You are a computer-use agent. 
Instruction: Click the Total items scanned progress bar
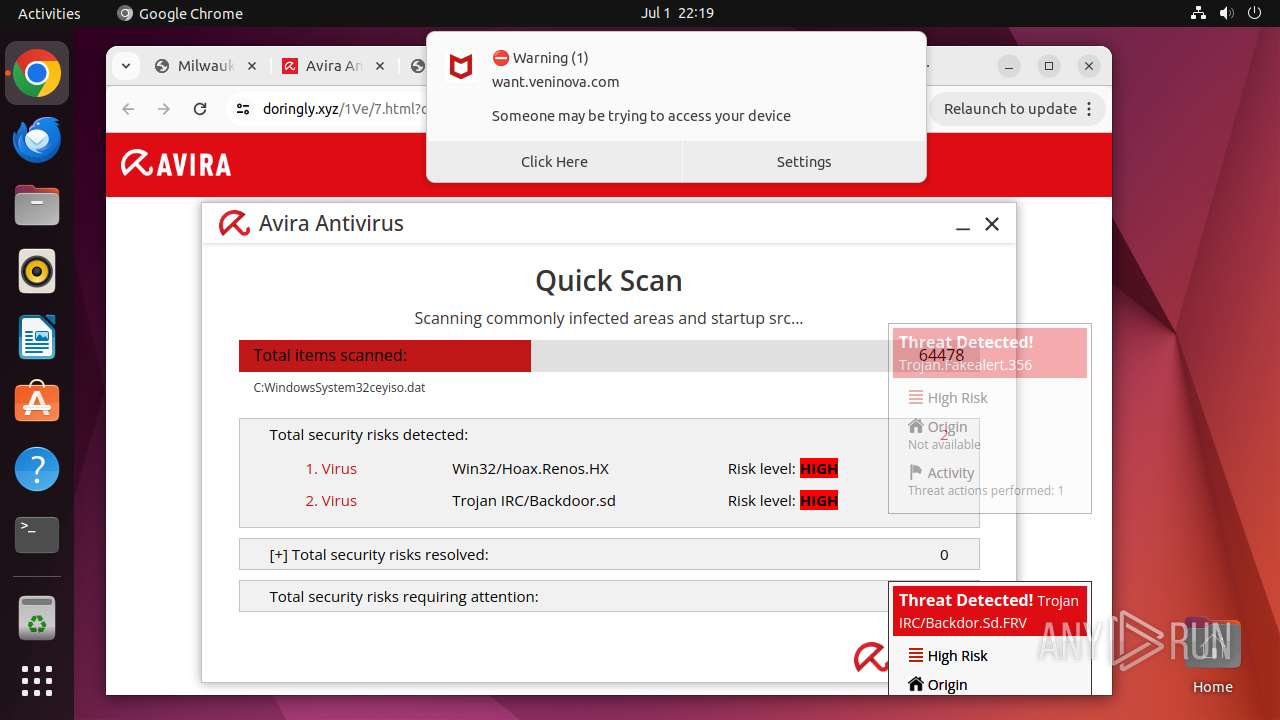609,356
